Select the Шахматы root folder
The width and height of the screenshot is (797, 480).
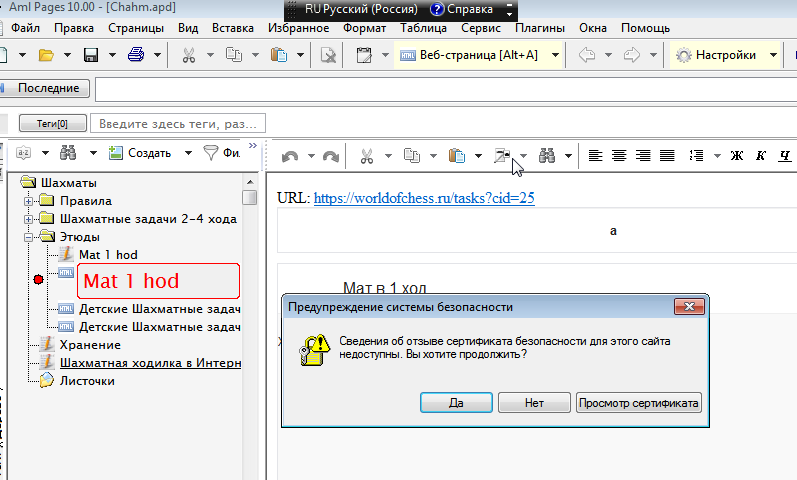click(x=69, y=183)
